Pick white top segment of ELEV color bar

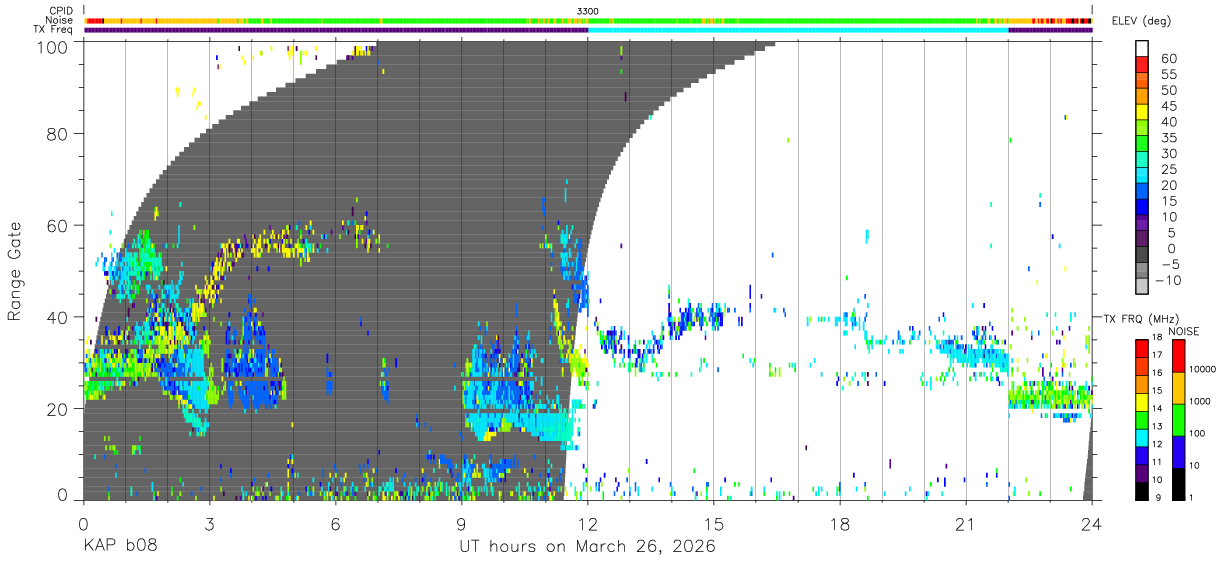[x=1143, y=49]
